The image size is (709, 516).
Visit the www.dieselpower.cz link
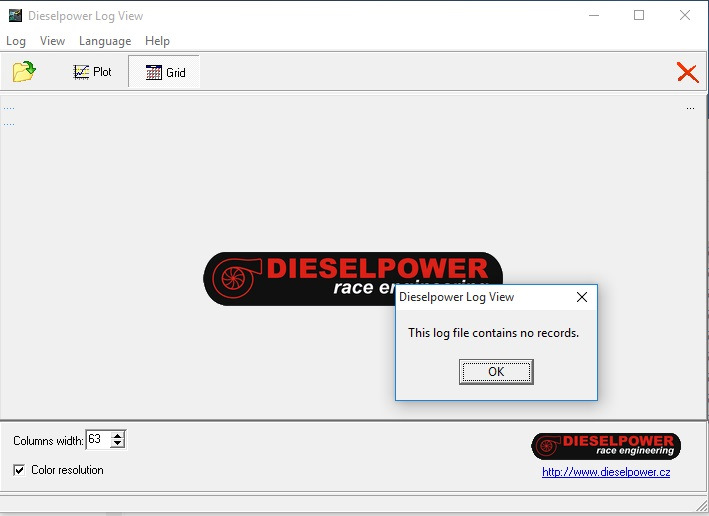click(606, 472)
